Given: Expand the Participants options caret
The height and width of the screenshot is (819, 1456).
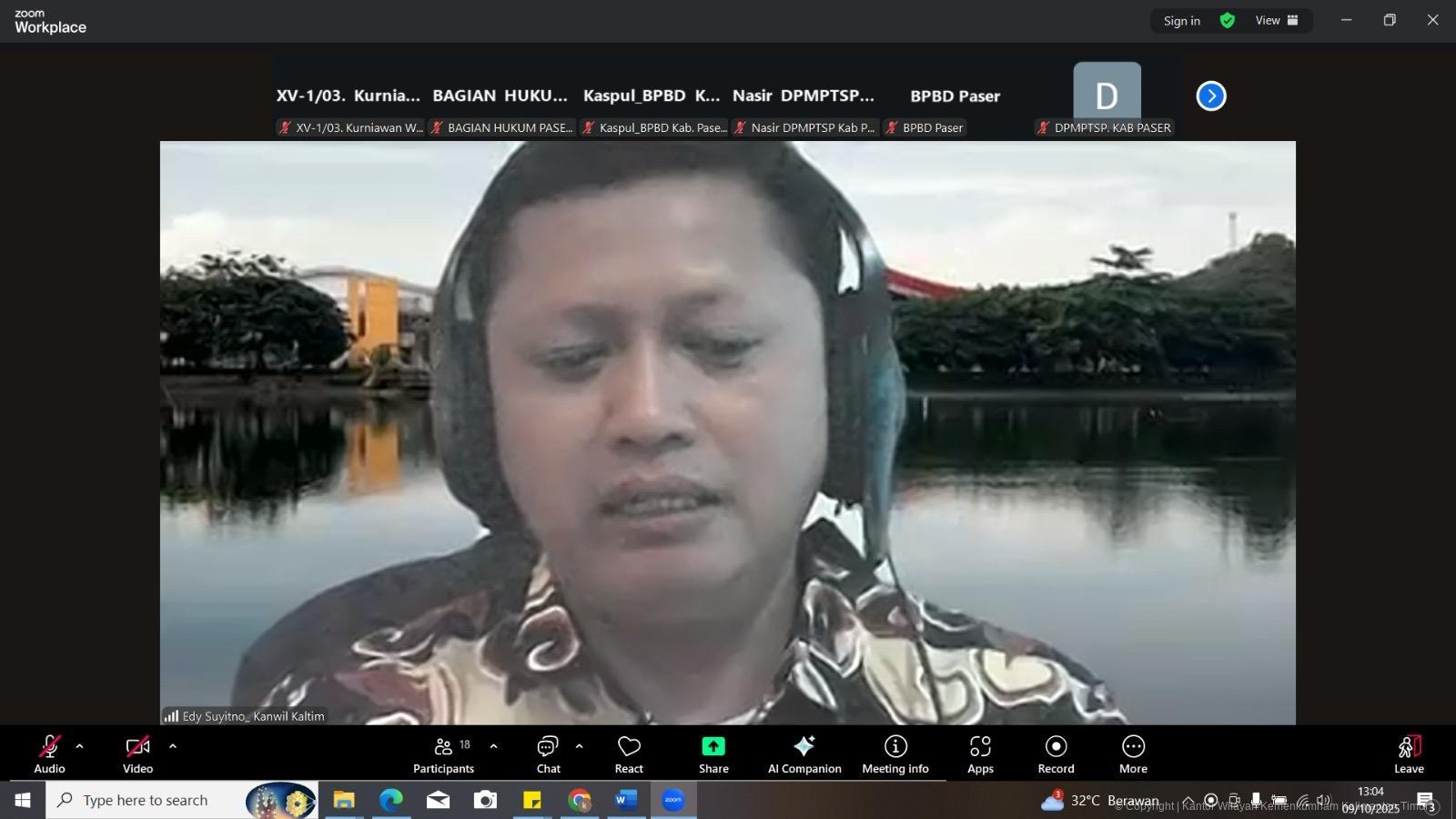Looking at the screenshot, I should [x=493, y=746].
